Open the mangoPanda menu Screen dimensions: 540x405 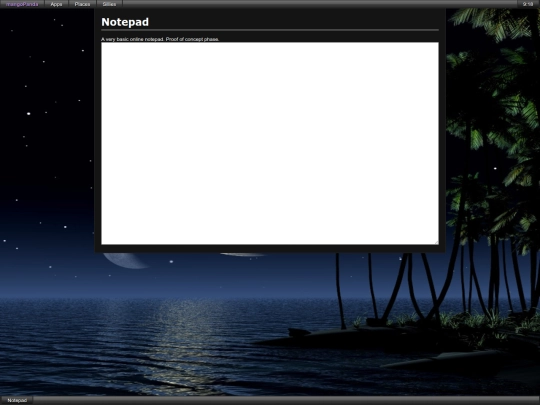[22, 4]
